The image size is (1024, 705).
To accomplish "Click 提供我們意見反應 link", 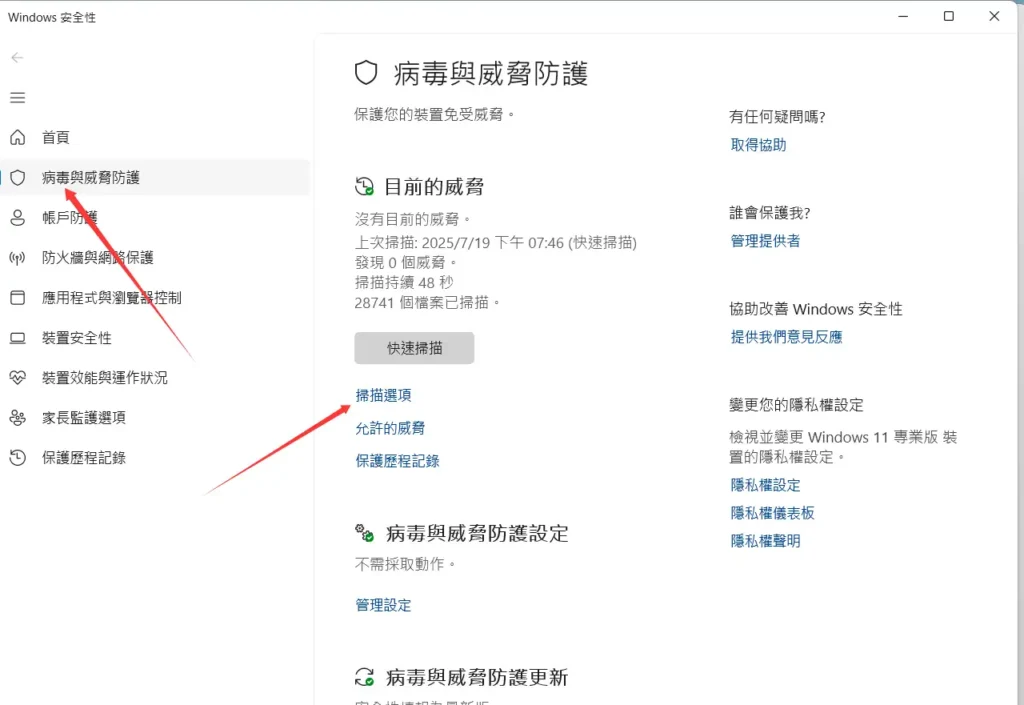I will click(786, 337).
